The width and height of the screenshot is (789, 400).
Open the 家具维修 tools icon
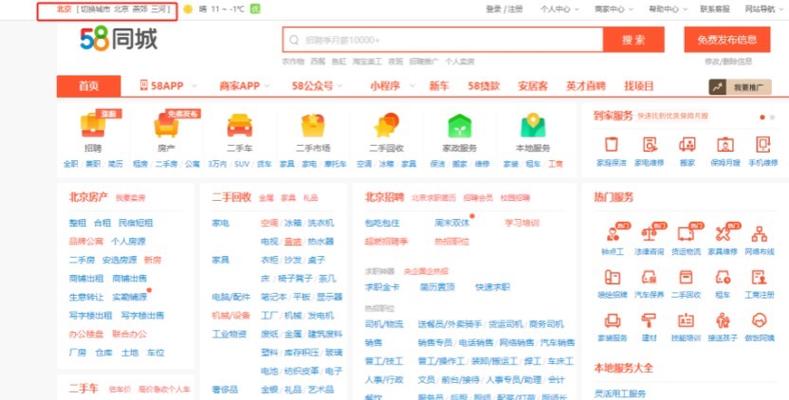pyautogui.click(x=723, y=233)
